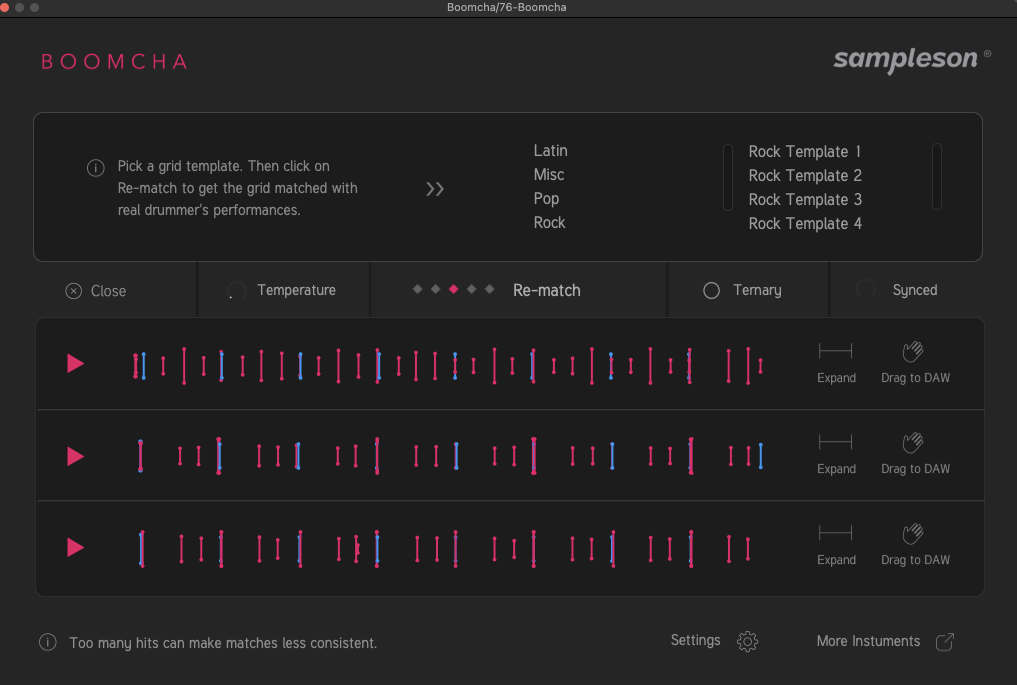Viewport: 1017px width, 685px height.
Task: Click the Drag to DAW hand icon in third row
Action: click(912, 534)
